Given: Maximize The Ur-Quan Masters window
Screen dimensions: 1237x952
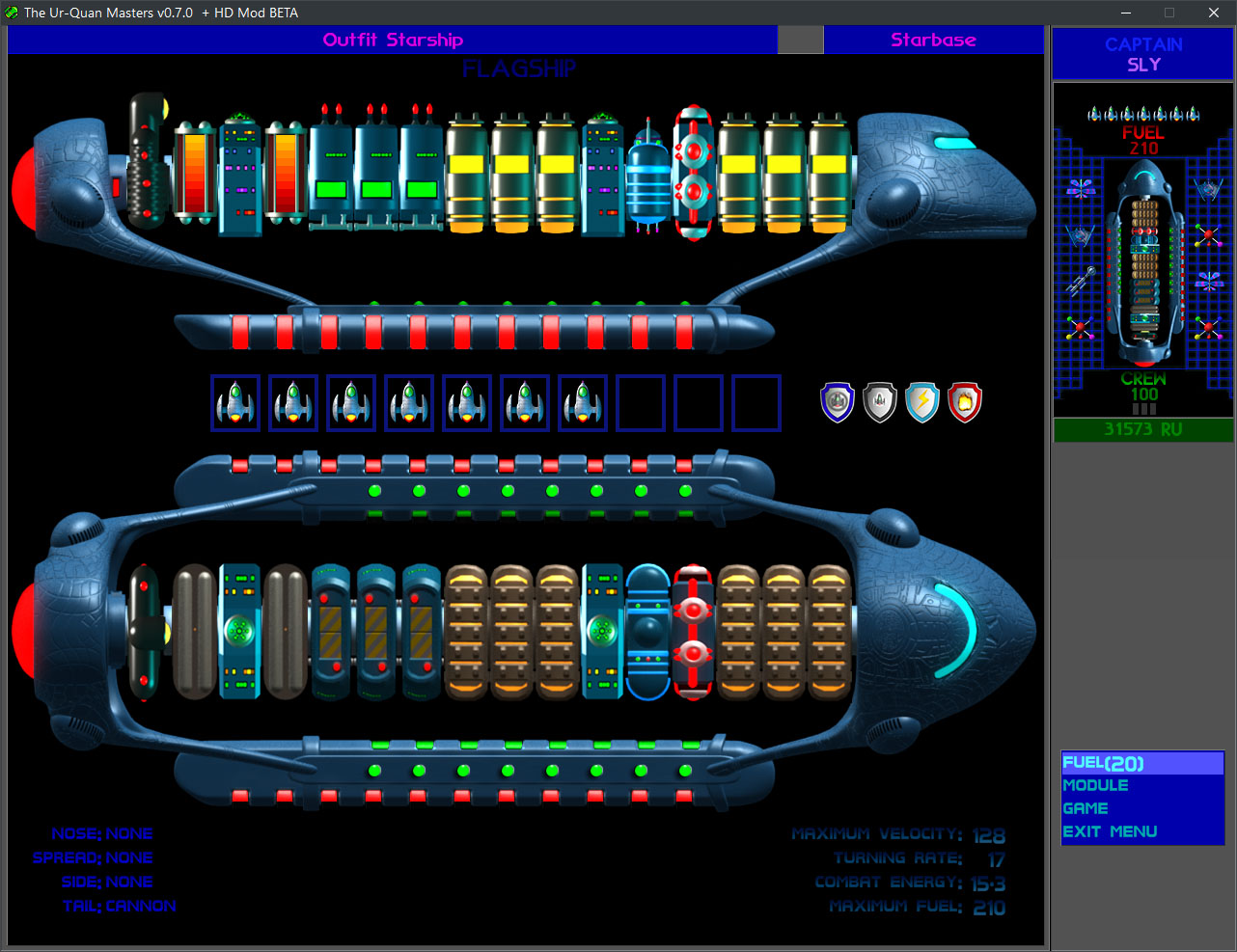Looking at the screenshot, I should click(1169, 13).
